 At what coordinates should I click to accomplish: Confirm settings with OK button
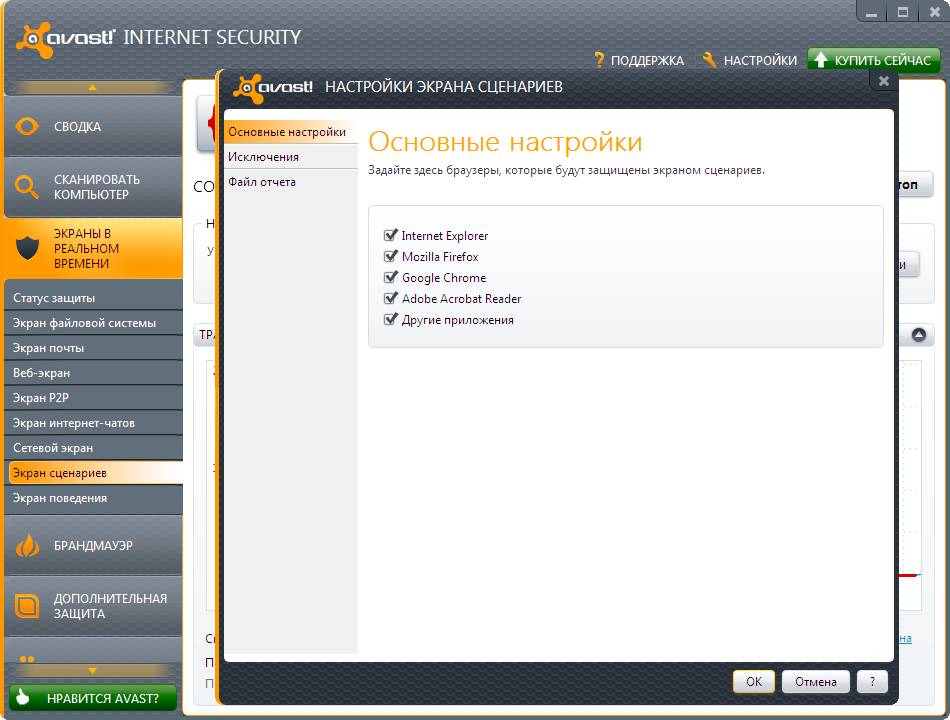point(754,682)
